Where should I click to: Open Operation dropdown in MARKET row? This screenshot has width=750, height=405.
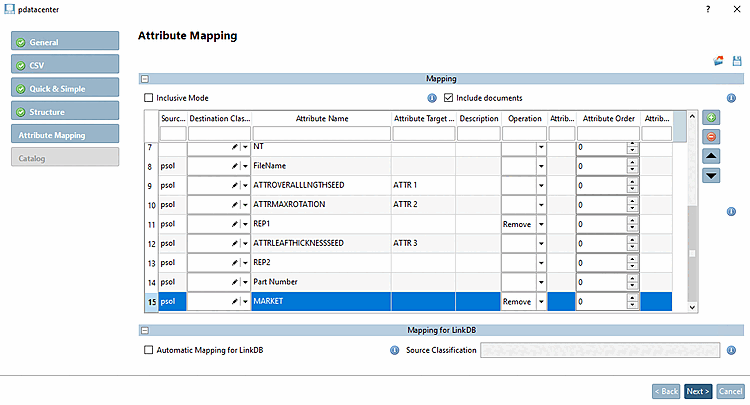point(541,302)
